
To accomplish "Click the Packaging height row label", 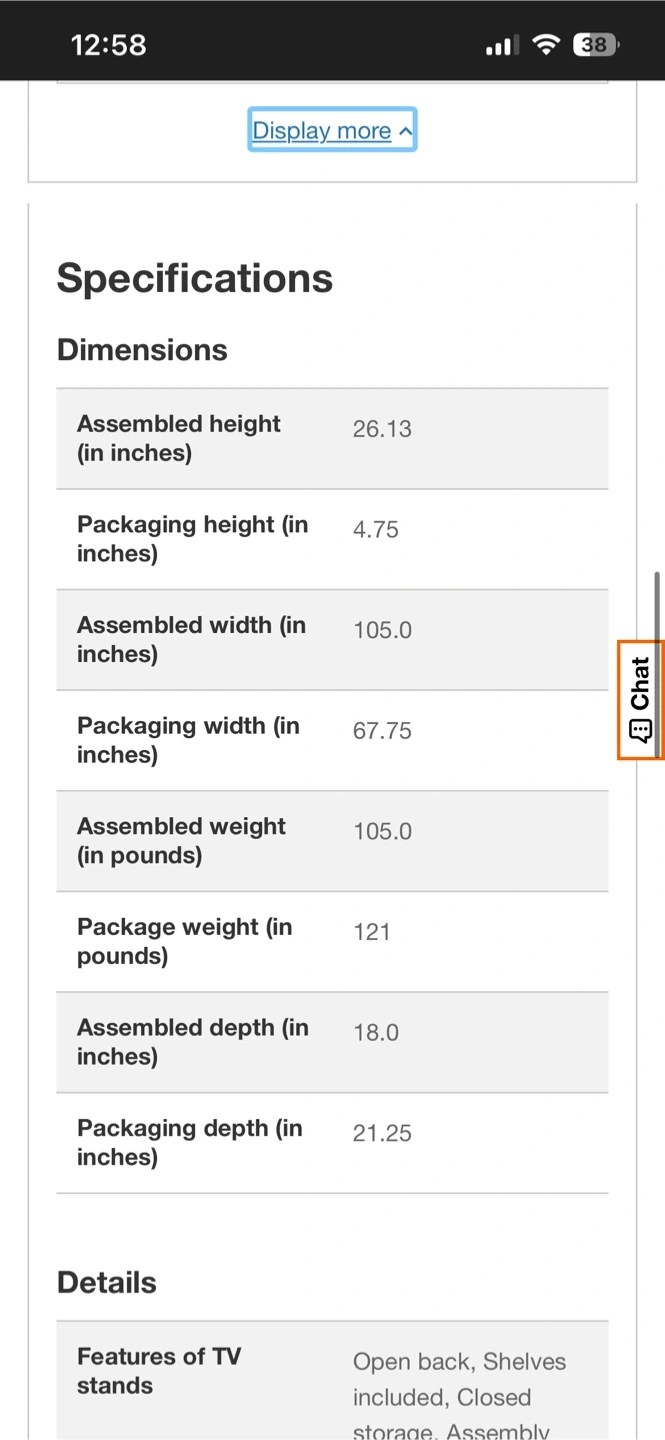I will coord(192,539).
